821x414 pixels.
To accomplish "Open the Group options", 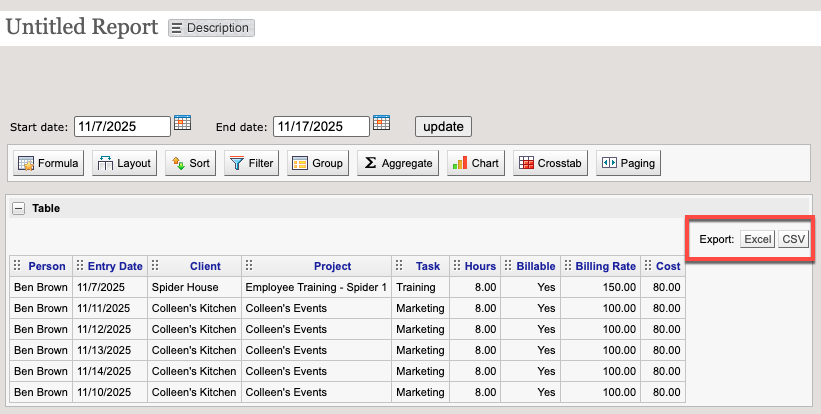I will (318, 163).
